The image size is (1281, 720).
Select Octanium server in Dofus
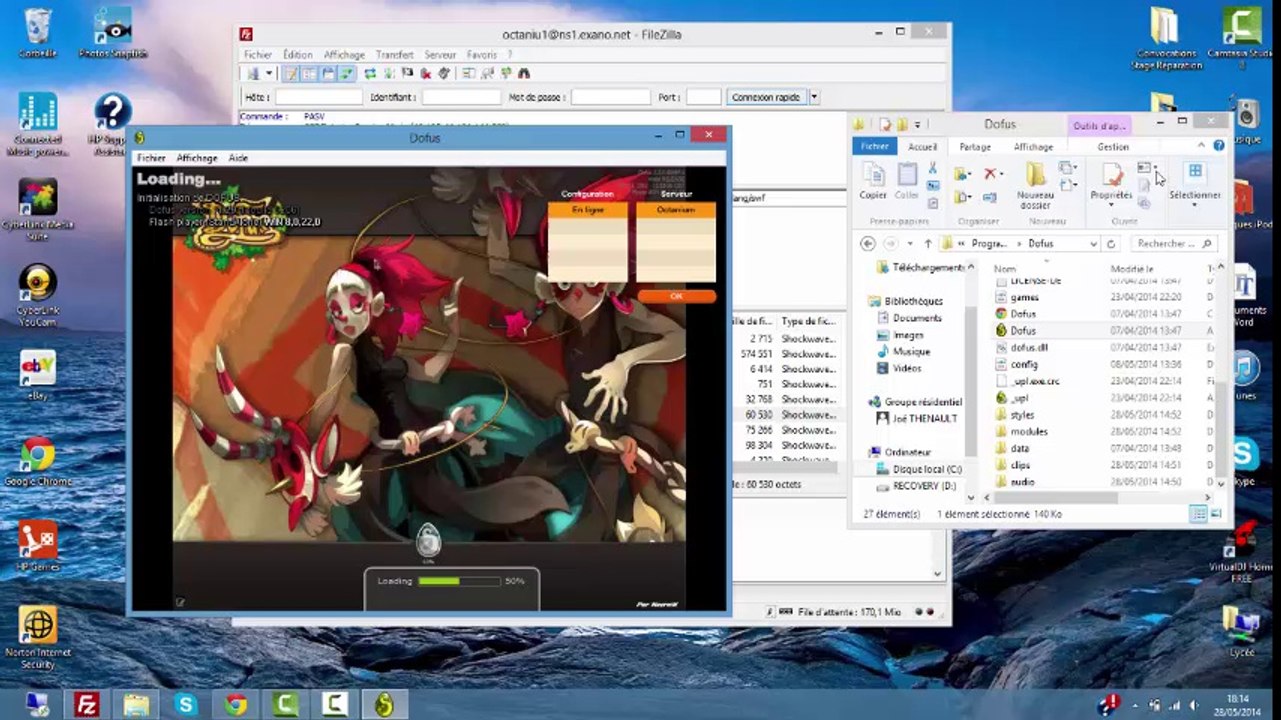(x=676, y=210)
